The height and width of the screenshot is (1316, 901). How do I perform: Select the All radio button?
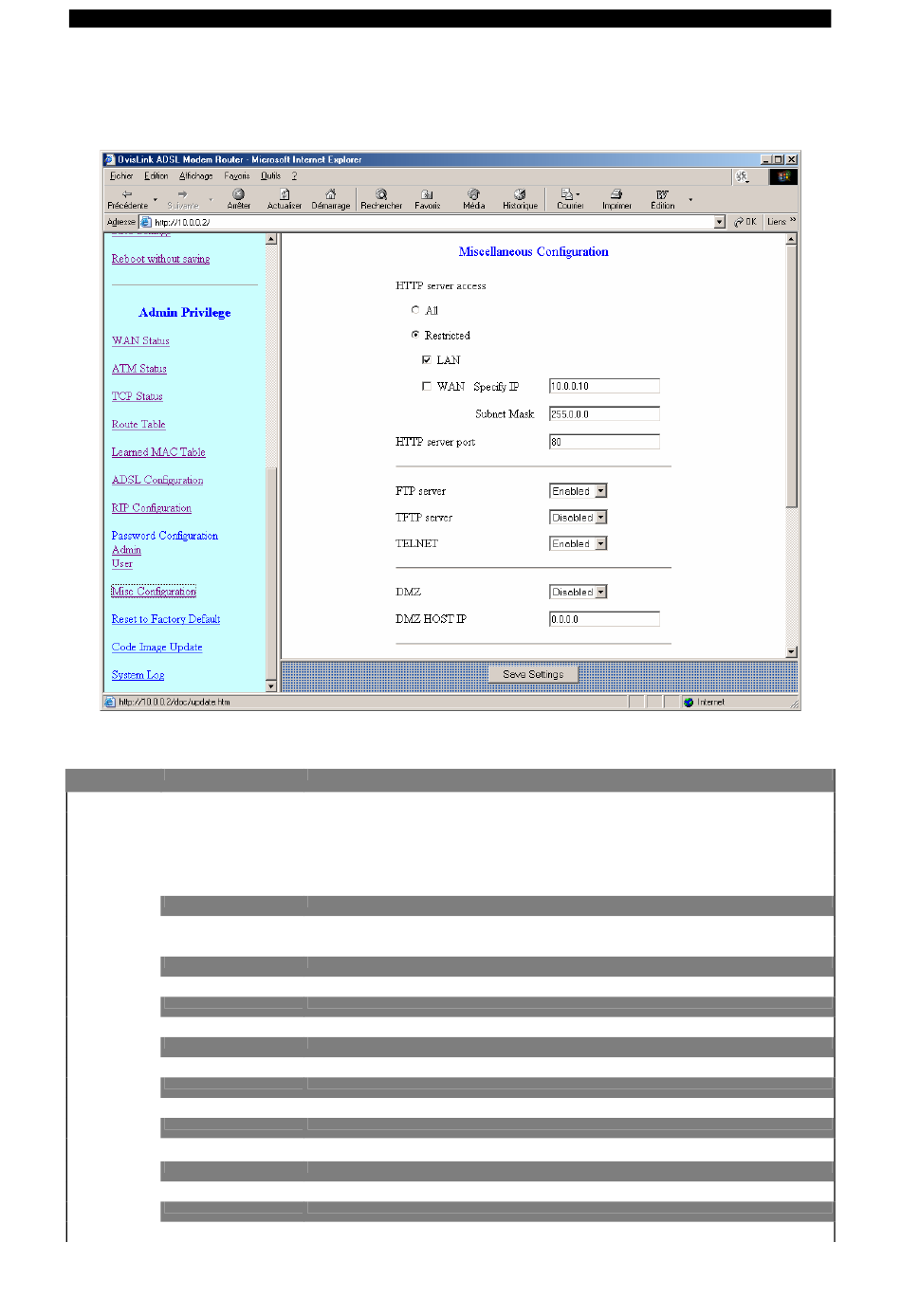[415, 310]
